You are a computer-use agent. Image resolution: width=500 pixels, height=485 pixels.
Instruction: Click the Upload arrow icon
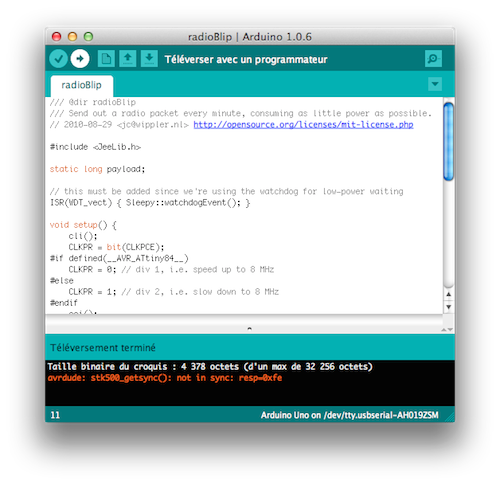coord(80,59)
